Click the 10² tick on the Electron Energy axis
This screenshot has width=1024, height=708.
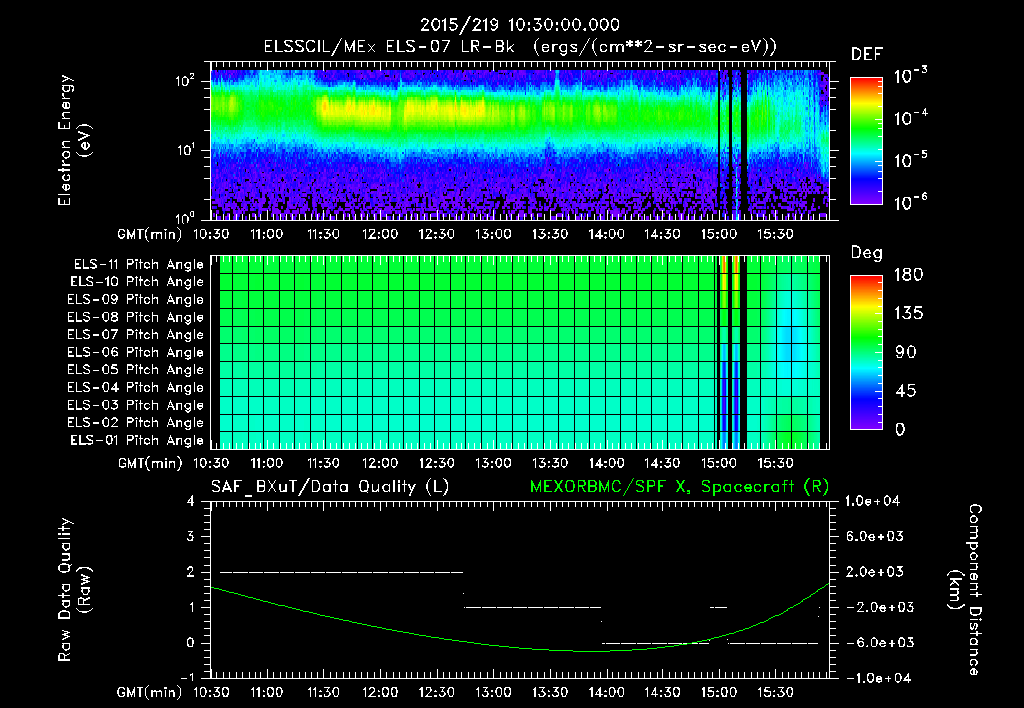coord(185,81)
